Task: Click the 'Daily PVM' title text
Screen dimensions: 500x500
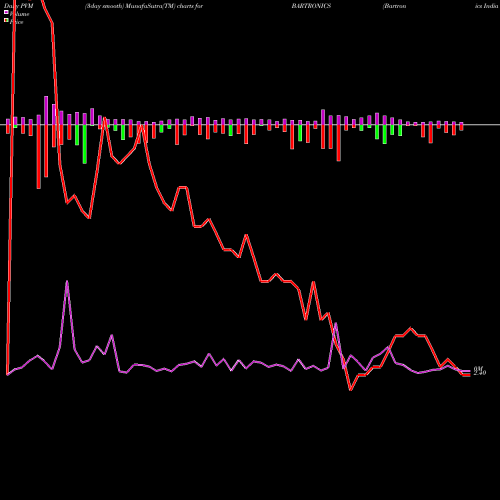Action: point(19,6)
